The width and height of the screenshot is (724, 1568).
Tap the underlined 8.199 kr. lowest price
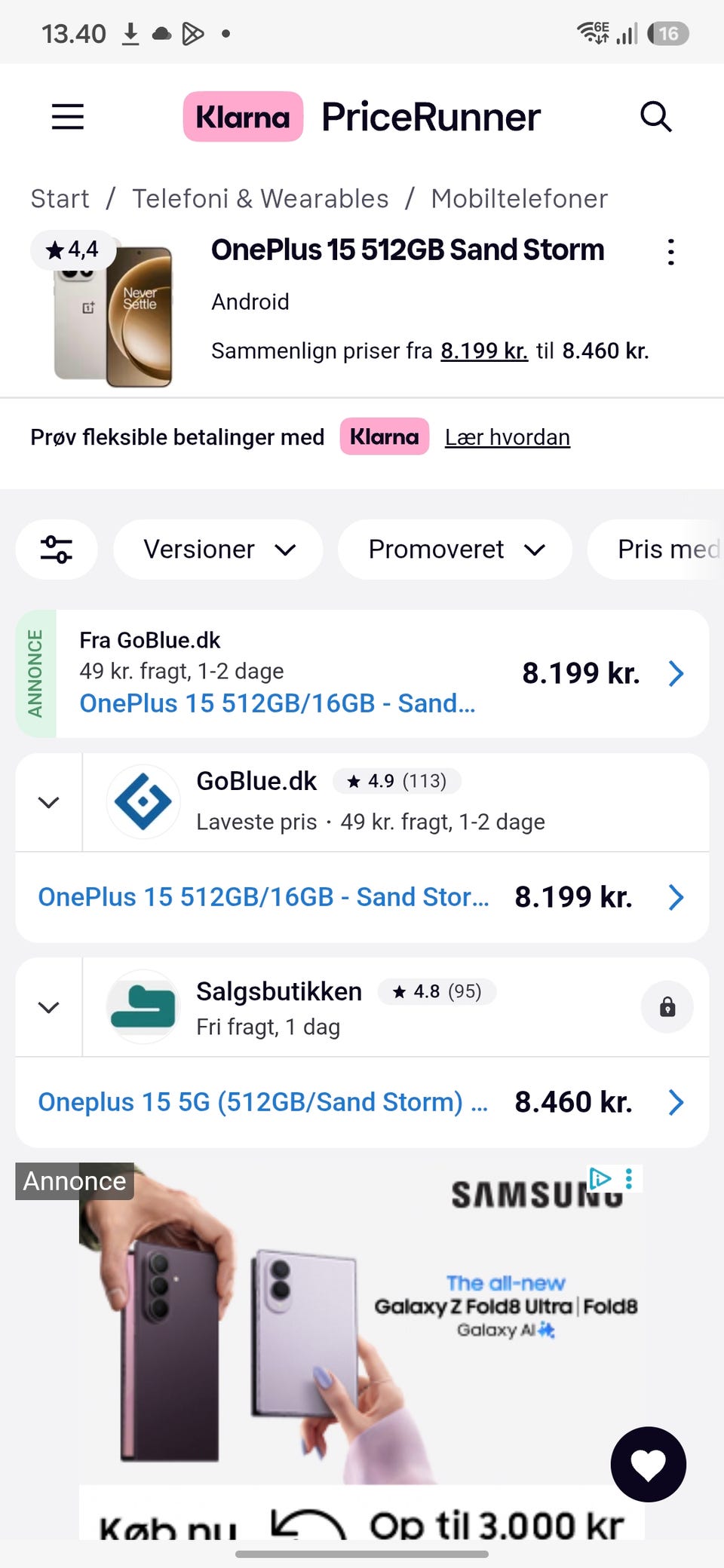(x=484, y=351)
